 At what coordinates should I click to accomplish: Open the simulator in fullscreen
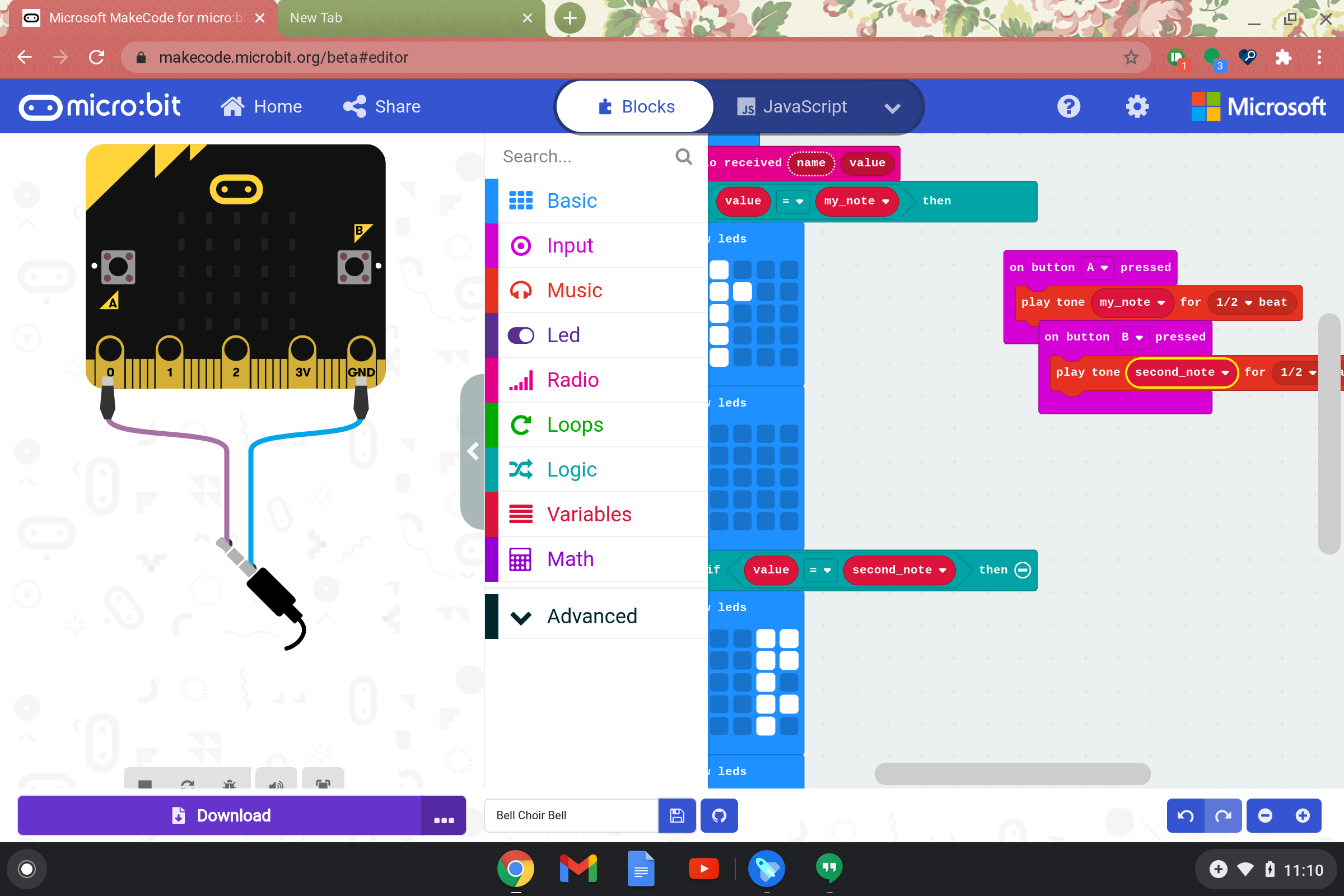click(x=323, y=785)
